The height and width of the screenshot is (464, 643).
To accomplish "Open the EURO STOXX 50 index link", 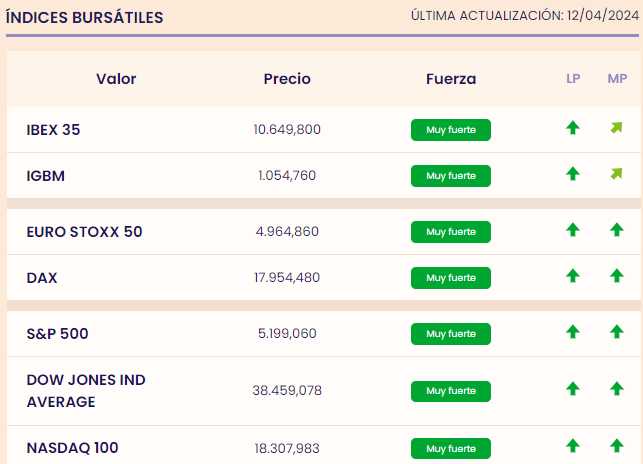I will tap(84, 231).
